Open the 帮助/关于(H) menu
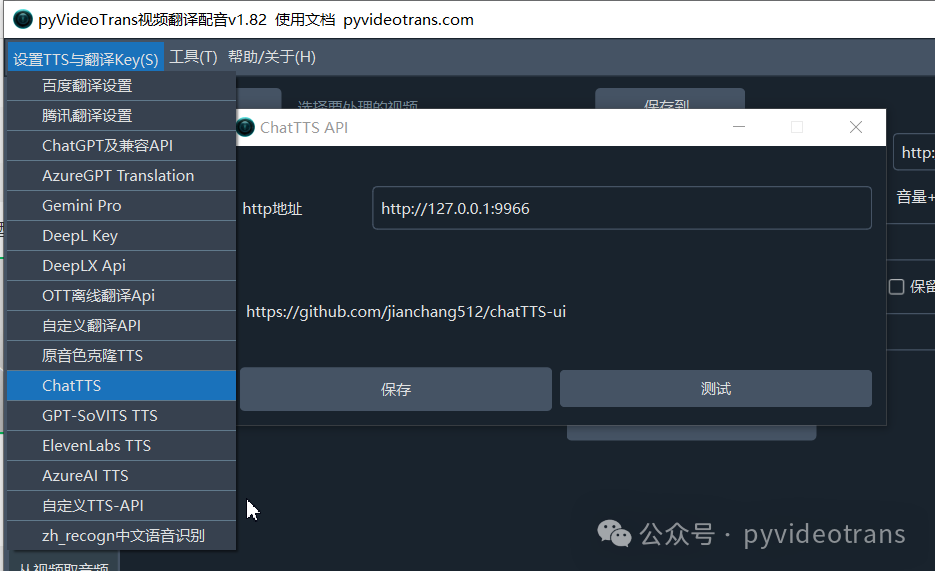 point(272,57)
